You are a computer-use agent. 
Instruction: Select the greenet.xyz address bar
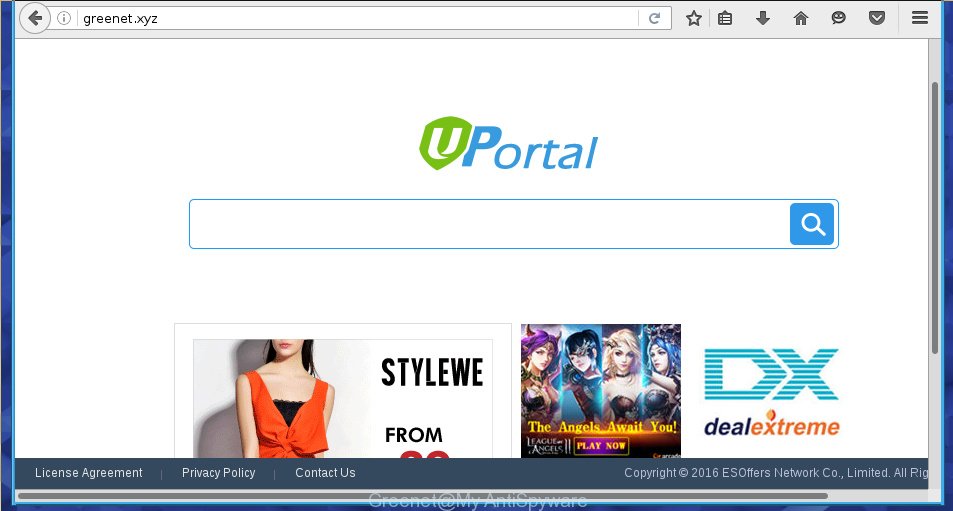click(x=359, y=18)
